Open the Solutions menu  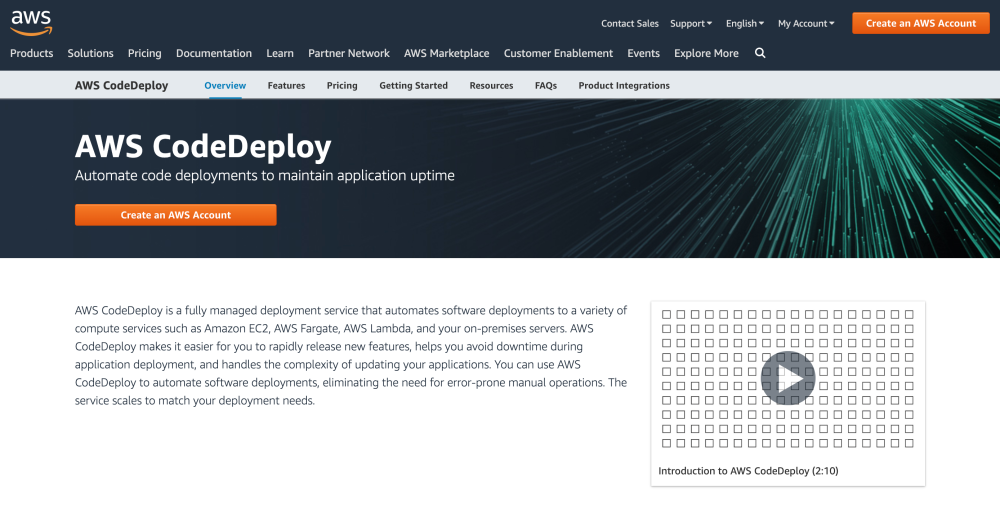click(91, 54)
